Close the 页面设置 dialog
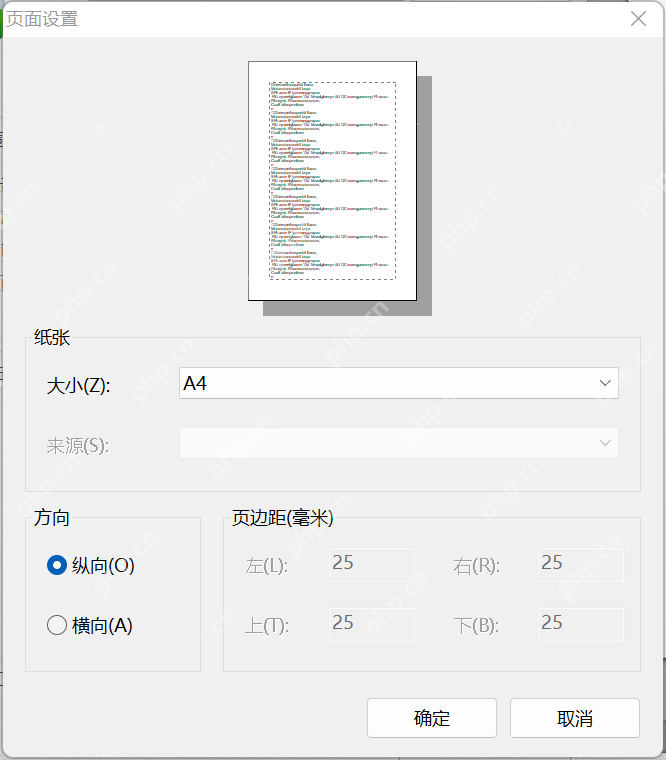The image size is (666, 760). click(638, 19)
